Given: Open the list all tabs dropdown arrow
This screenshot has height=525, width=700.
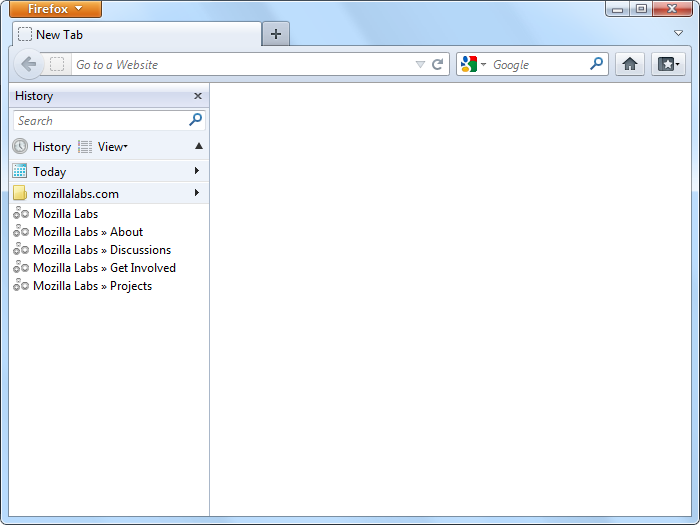Looking at the screenshot, I should coord(679,33).
